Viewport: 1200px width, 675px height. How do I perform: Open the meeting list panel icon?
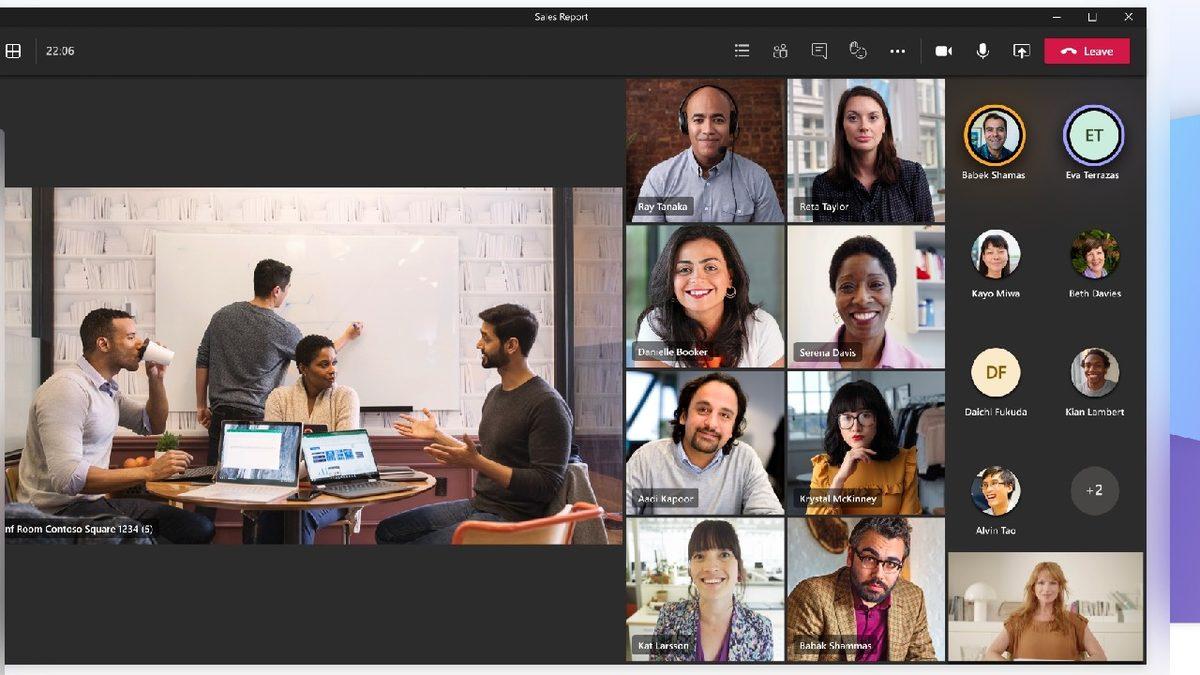click(x=742, y=51)
